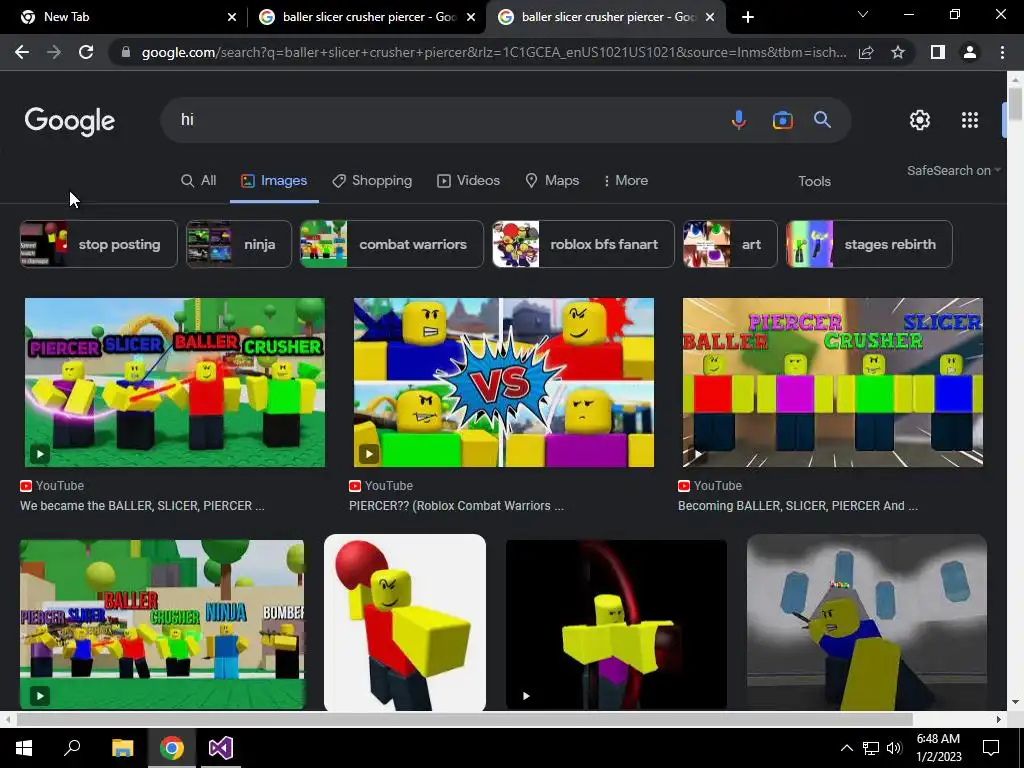Bookmark this page with the star
The height and width of the screenshot is (768, 1024).
coord(898,52)
